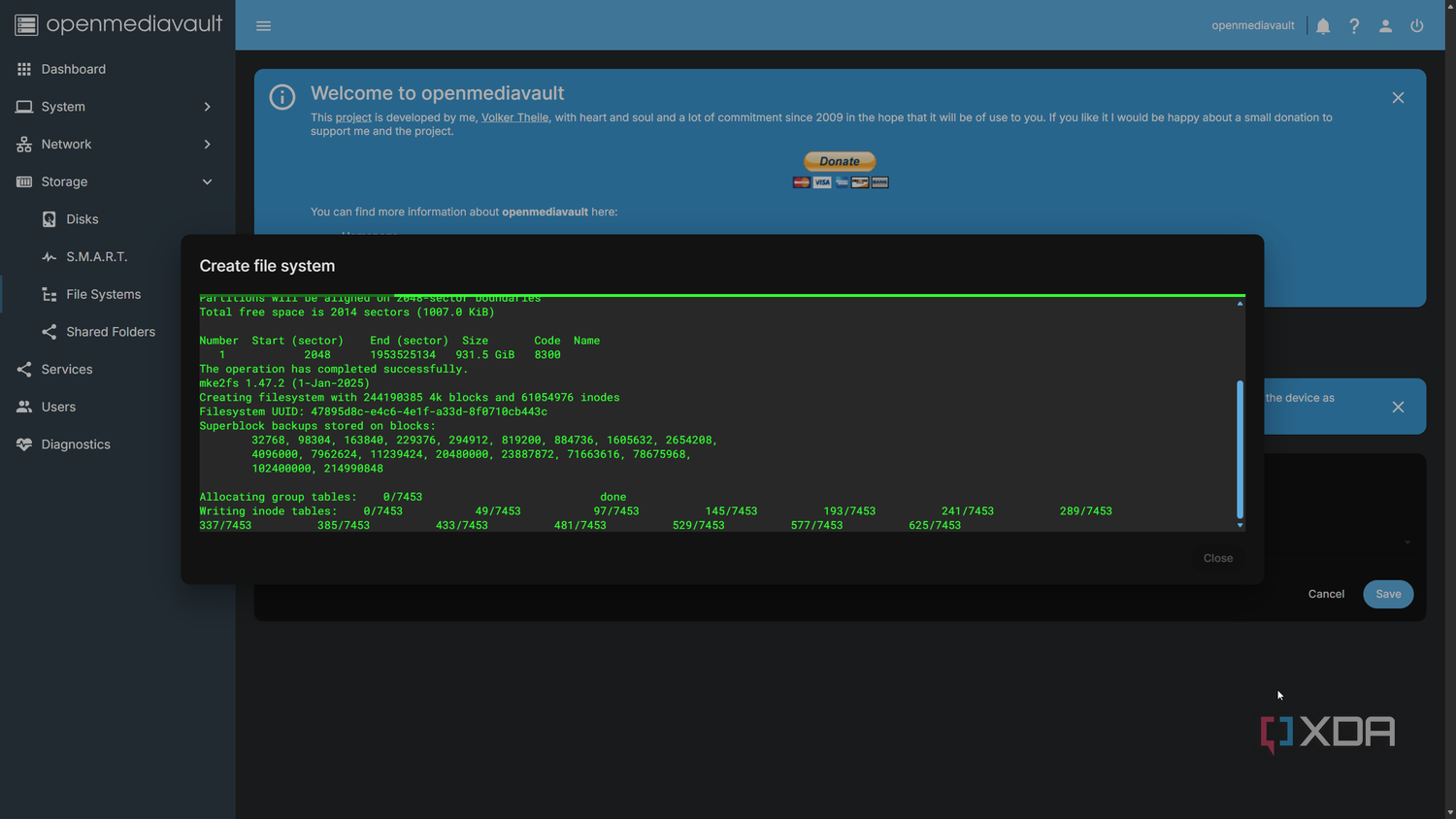Viewport: 1456px width, 819px height.
Task: Click the page scrollbar down arrow
Action: point(1450,813)
